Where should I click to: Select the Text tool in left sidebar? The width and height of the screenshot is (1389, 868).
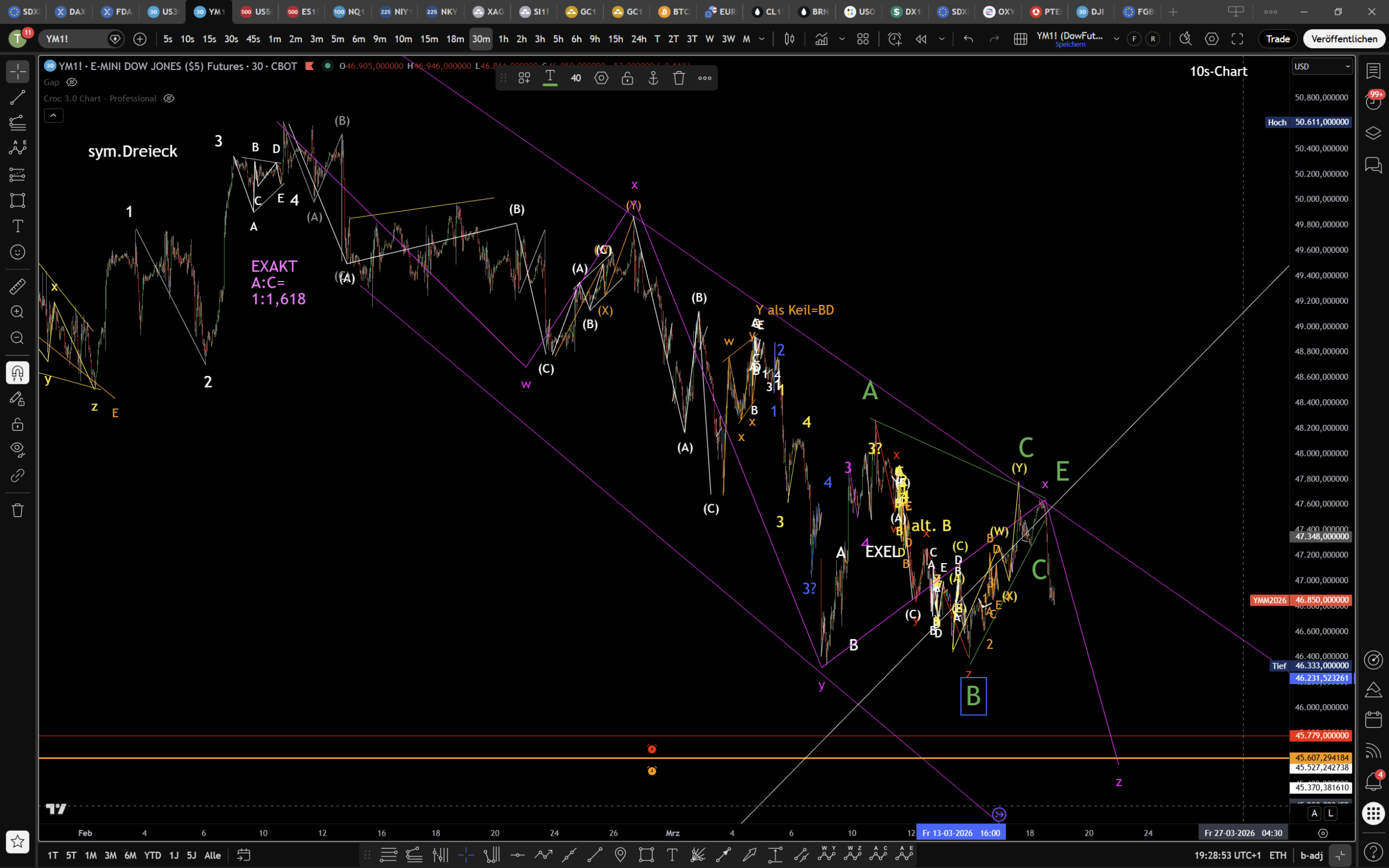pyautogui.click(x=17, y=226)
